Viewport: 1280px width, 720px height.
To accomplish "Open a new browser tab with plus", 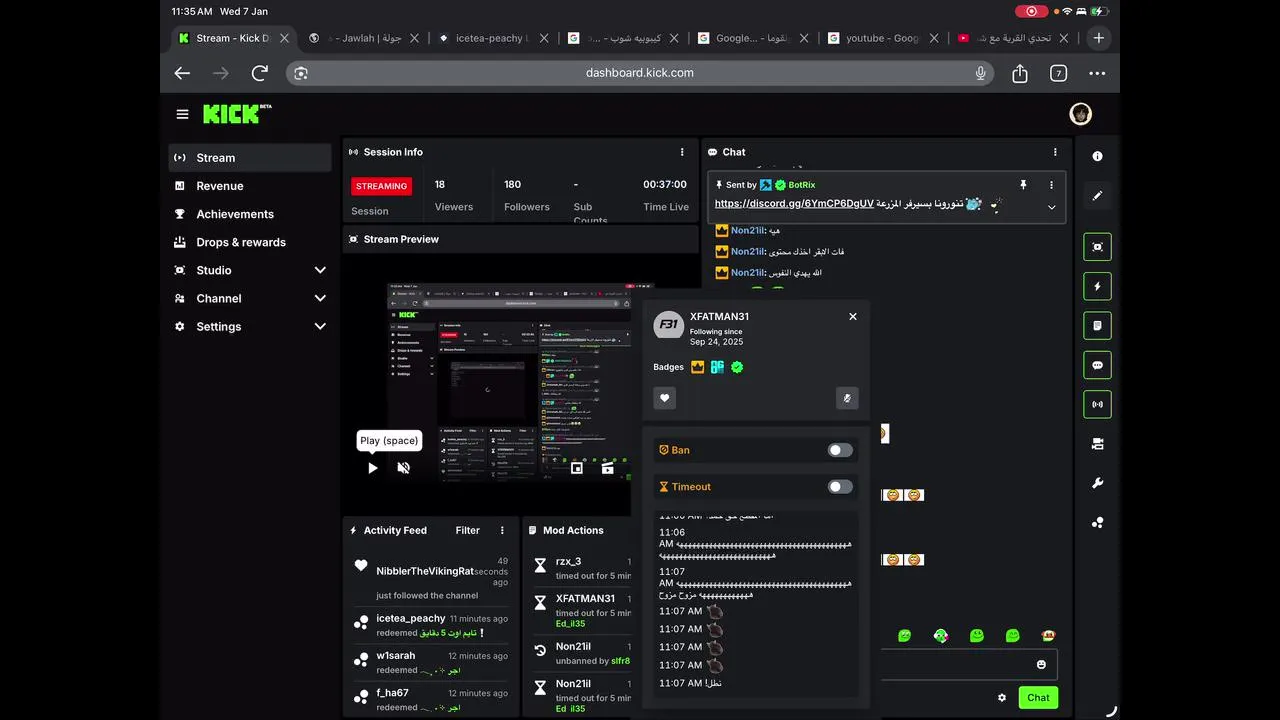I will [1098, 38].
